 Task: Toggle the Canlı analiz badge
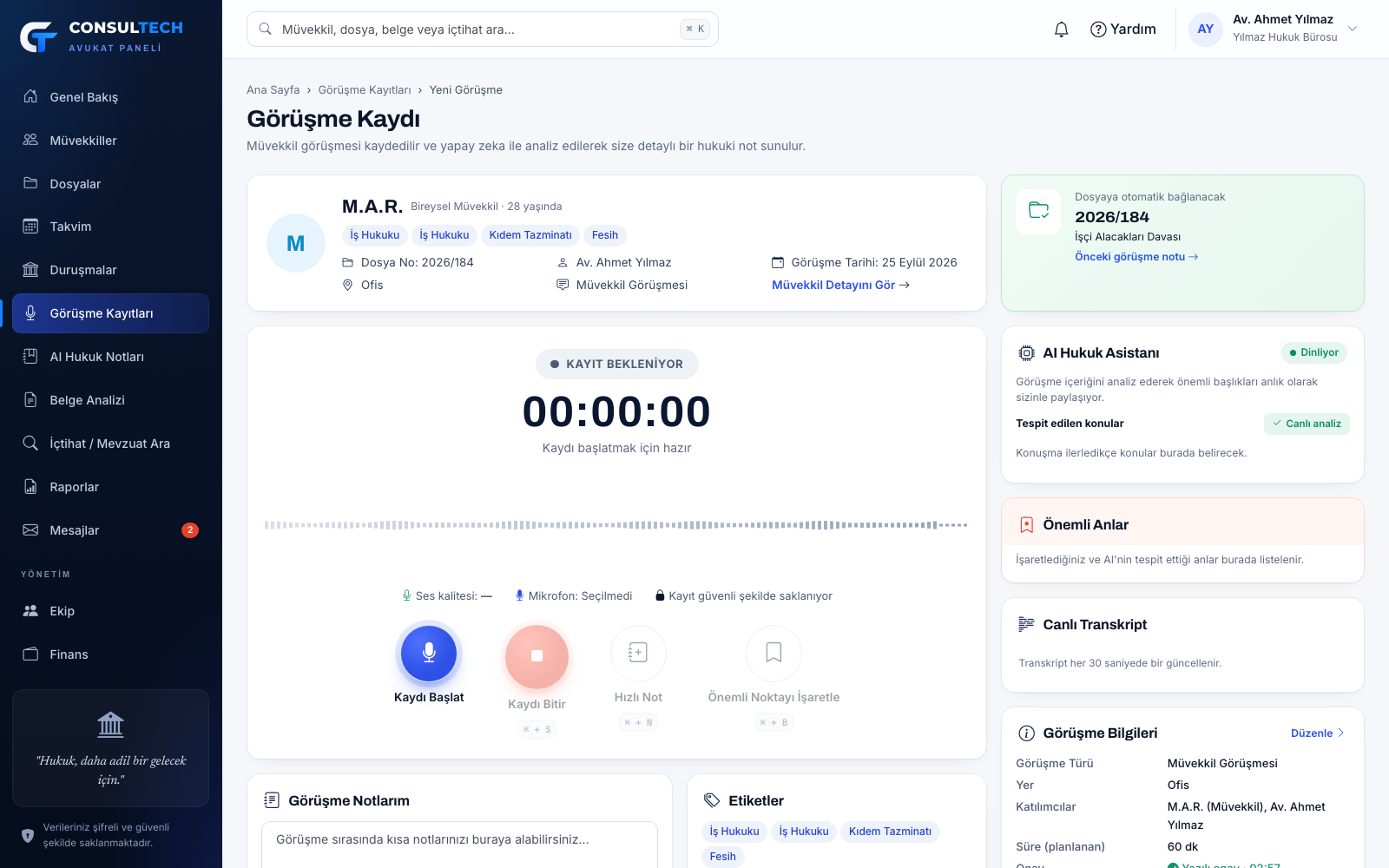1307,424
